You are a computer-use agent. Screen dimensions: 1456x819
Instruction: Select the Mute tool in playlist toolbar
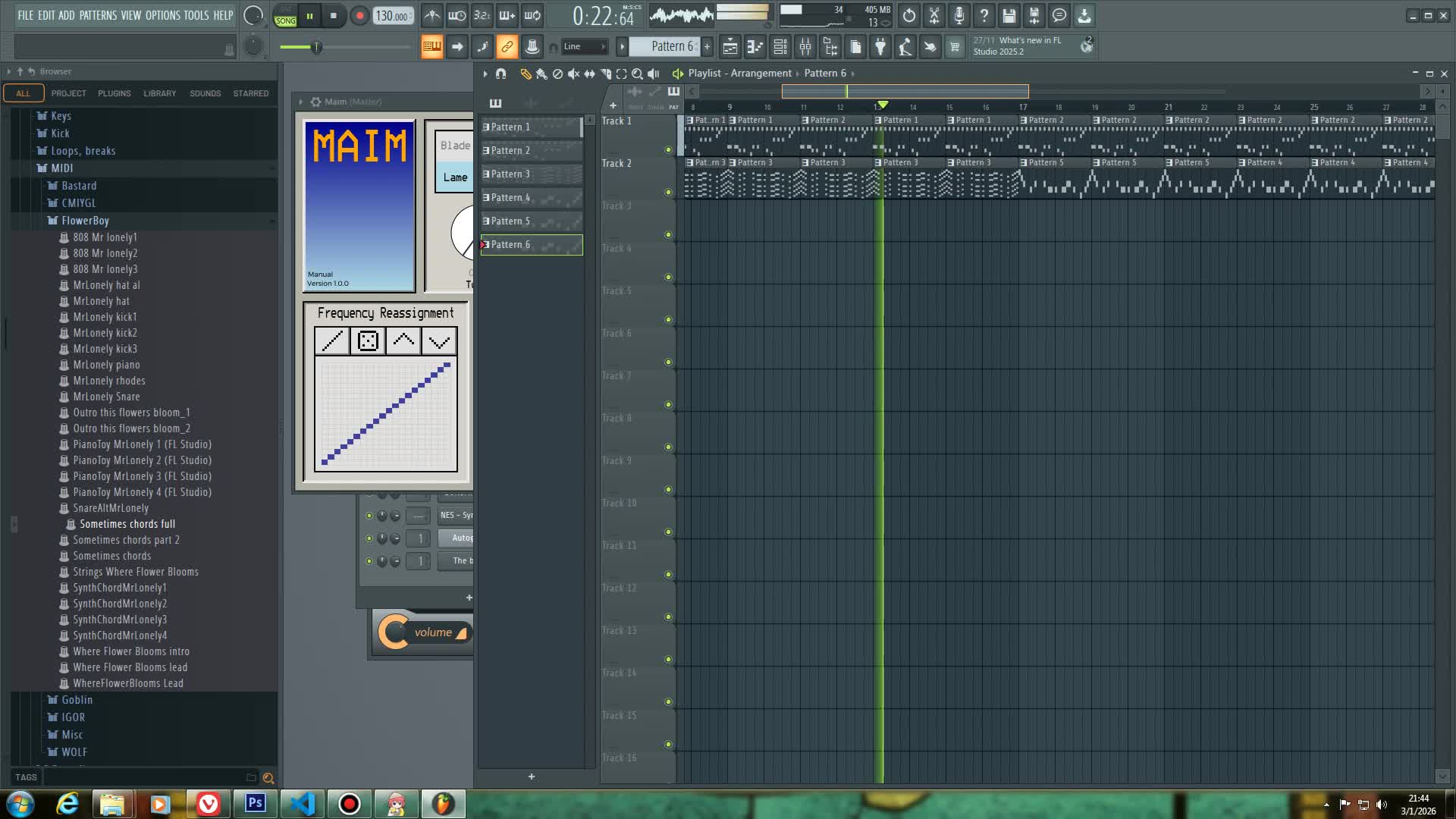click(x=573, y=74)
